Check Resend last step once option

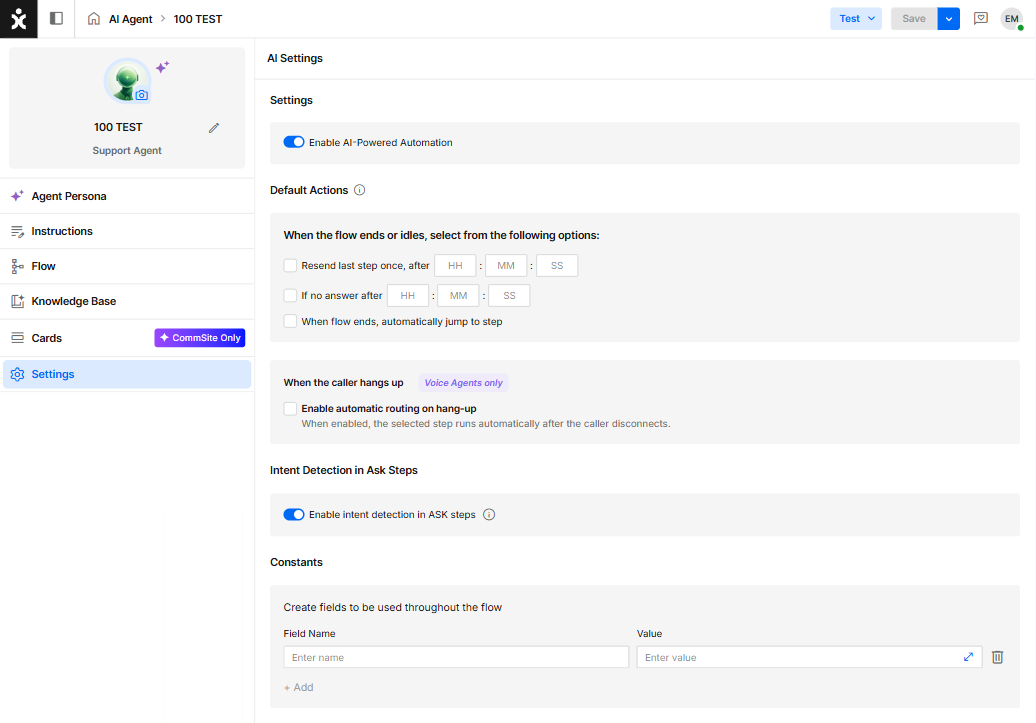(290, 266)
